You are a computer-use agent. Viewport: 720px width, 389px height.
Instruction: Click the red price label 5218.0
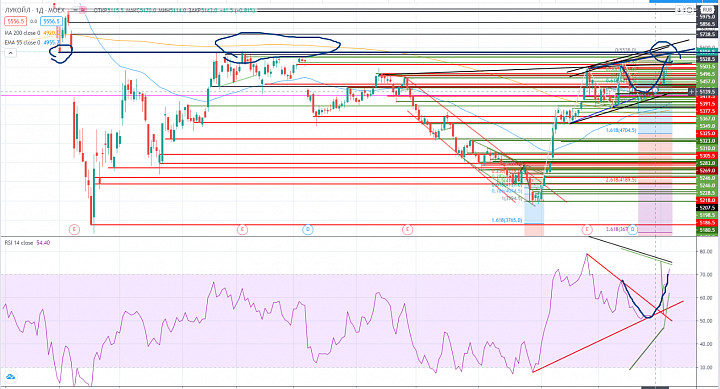pos(707,200)
